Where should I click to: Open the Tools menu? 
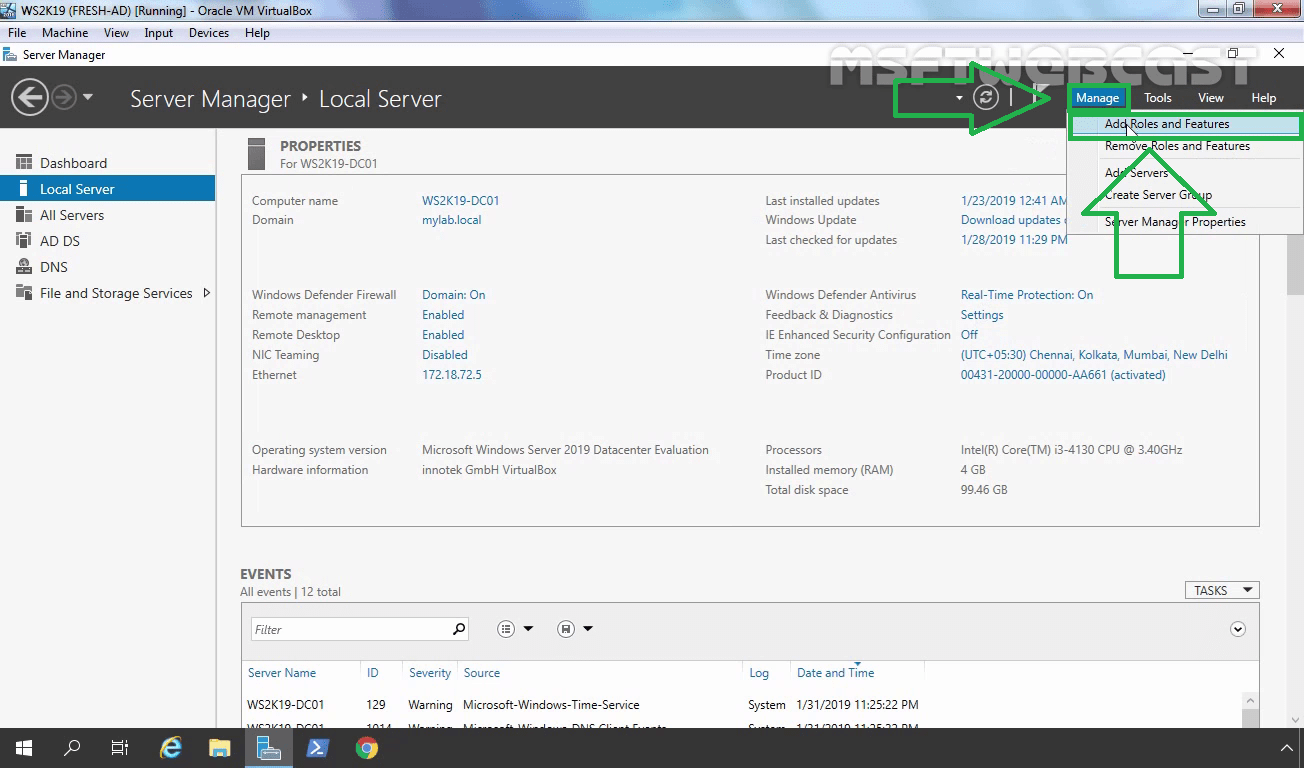pos(1158,98)
